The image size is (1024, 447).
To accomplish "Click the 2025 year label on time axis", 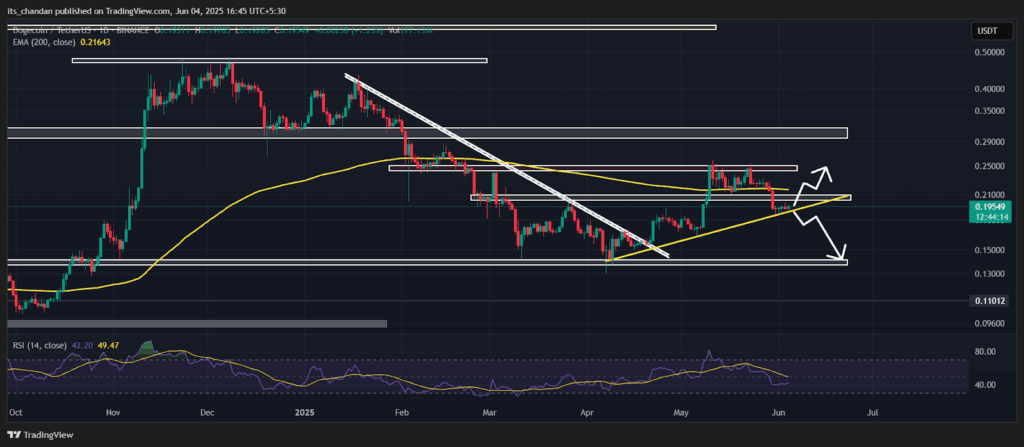I will point(305,413).
